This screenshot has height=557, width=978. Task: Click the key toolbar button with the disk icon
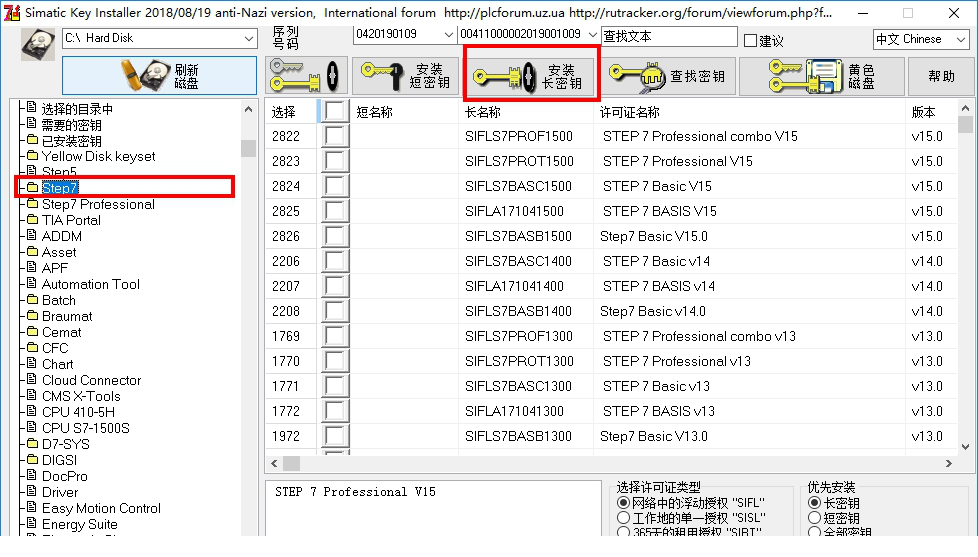pyautogui.click(x=306, y=76)
